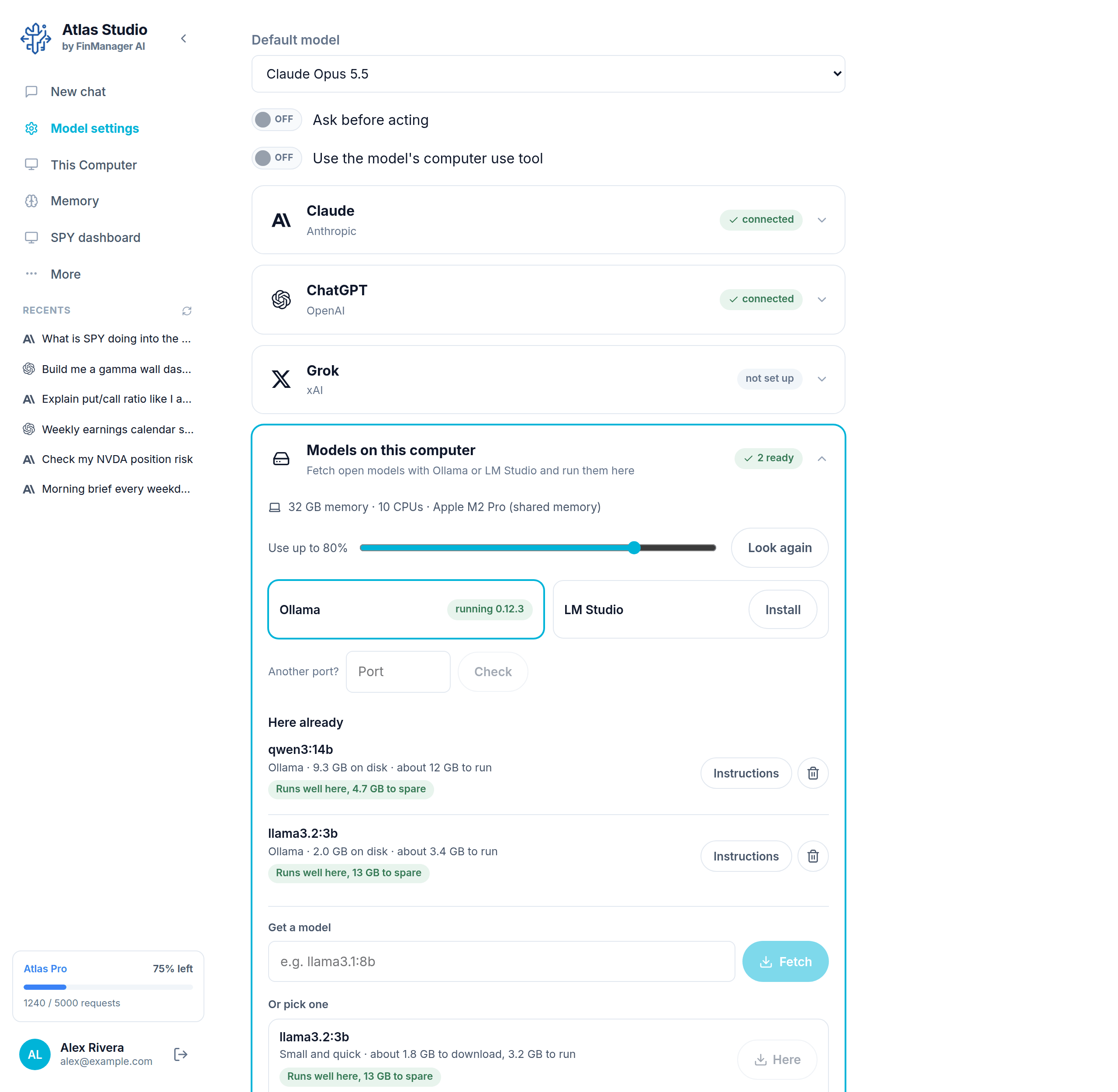Click the Atlas Pro requests progress bar
This screenshot has height=1092, width=1118.
[x=108, y=987]
